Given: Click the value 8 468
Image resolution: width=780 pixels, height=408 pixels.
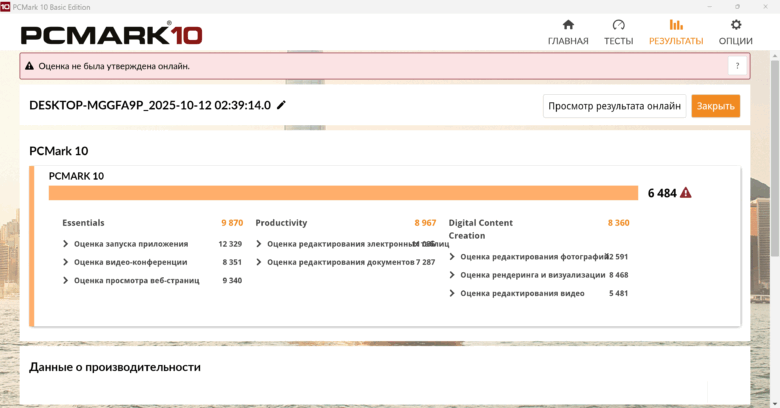Looking at the screenshot, I should click(x=618, y=275).
